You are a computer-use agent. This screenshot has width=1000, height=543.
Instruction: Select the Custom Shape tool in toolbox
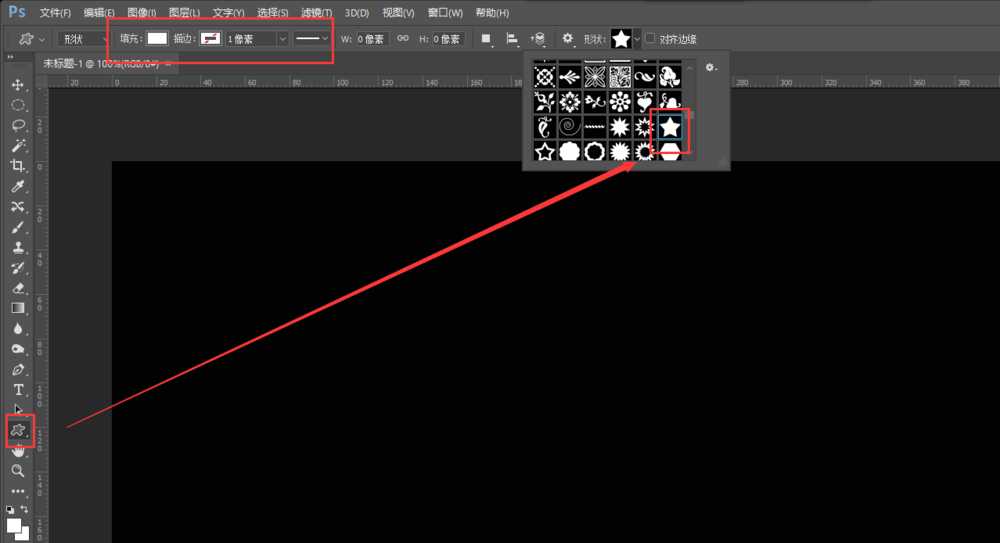coord(18,430)
